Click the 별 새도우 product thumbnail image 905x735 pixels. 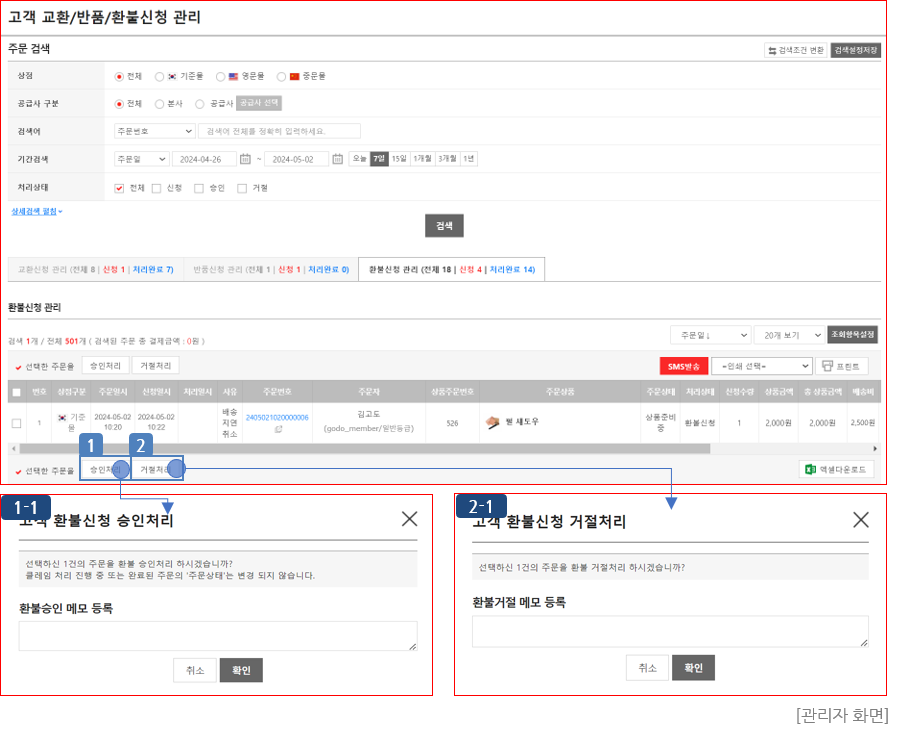click(x=492, y=422)
